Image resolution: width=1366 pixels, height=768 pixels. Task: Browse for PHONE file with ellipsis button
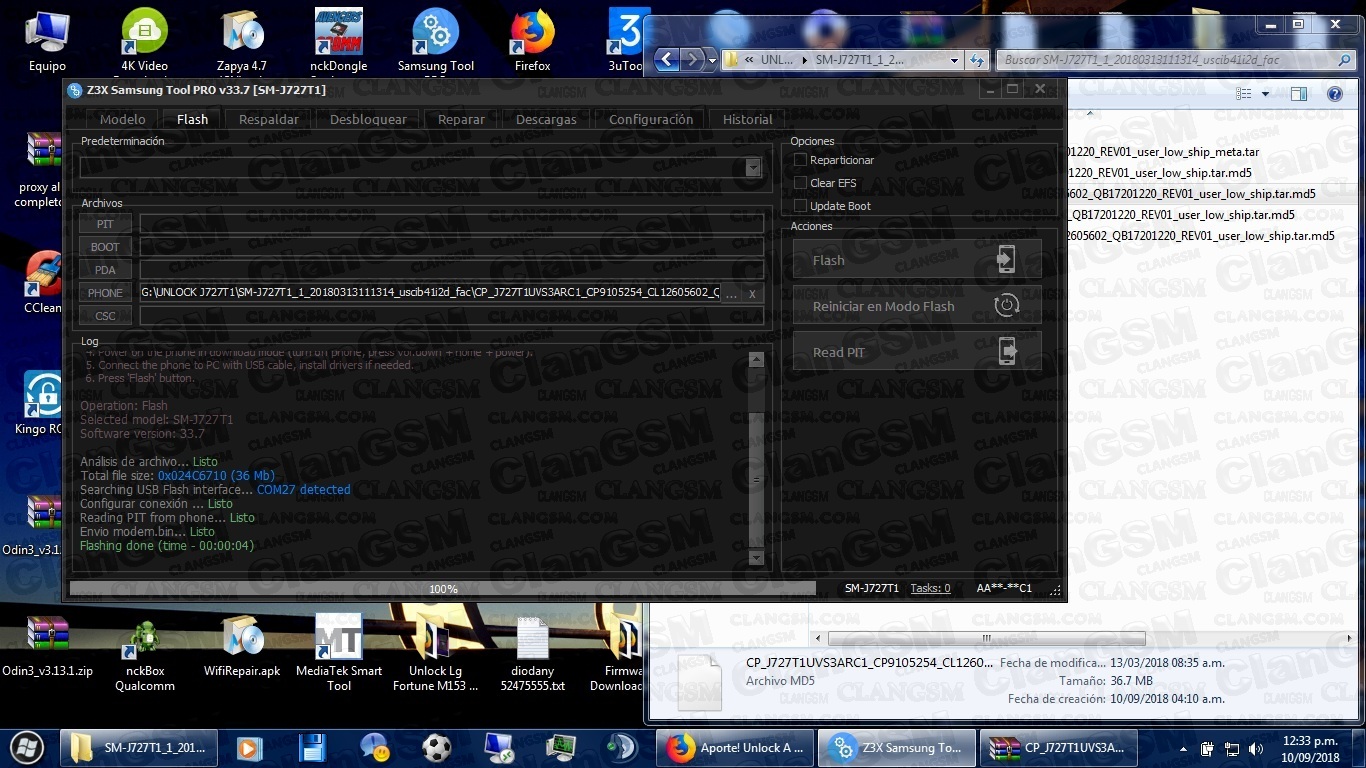731,294
